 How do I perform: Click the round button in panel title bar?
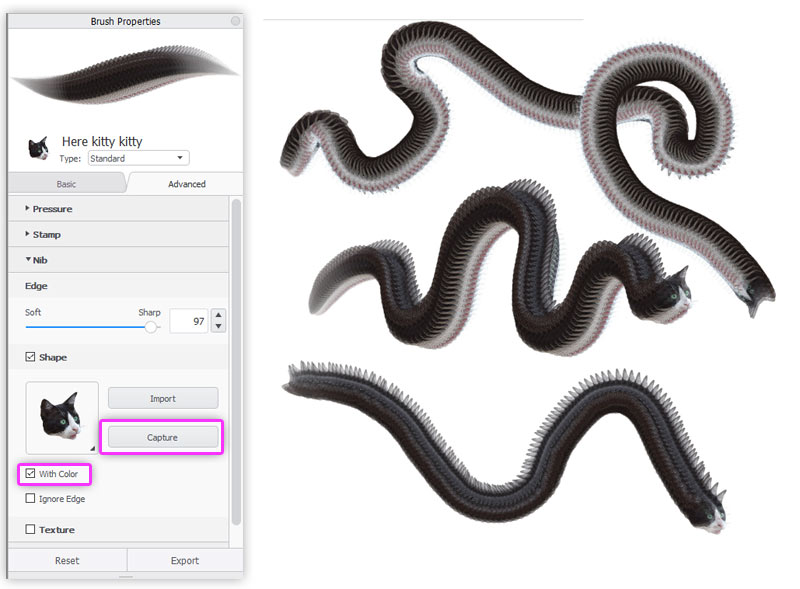pyautogui.click(x=235, y=21)
